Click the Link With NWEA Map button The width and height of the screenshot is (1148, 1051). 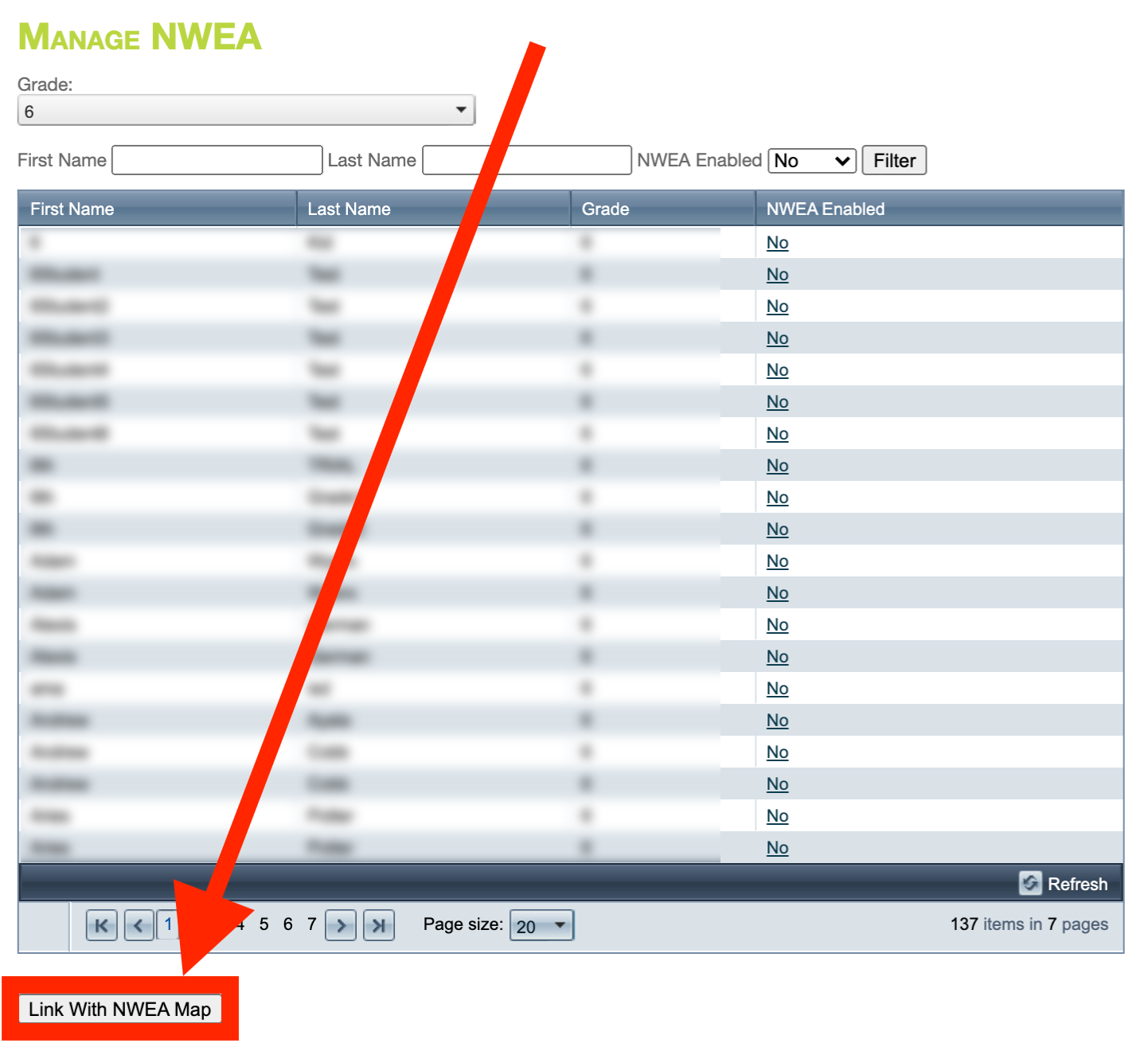click(x=120, y=1009)
